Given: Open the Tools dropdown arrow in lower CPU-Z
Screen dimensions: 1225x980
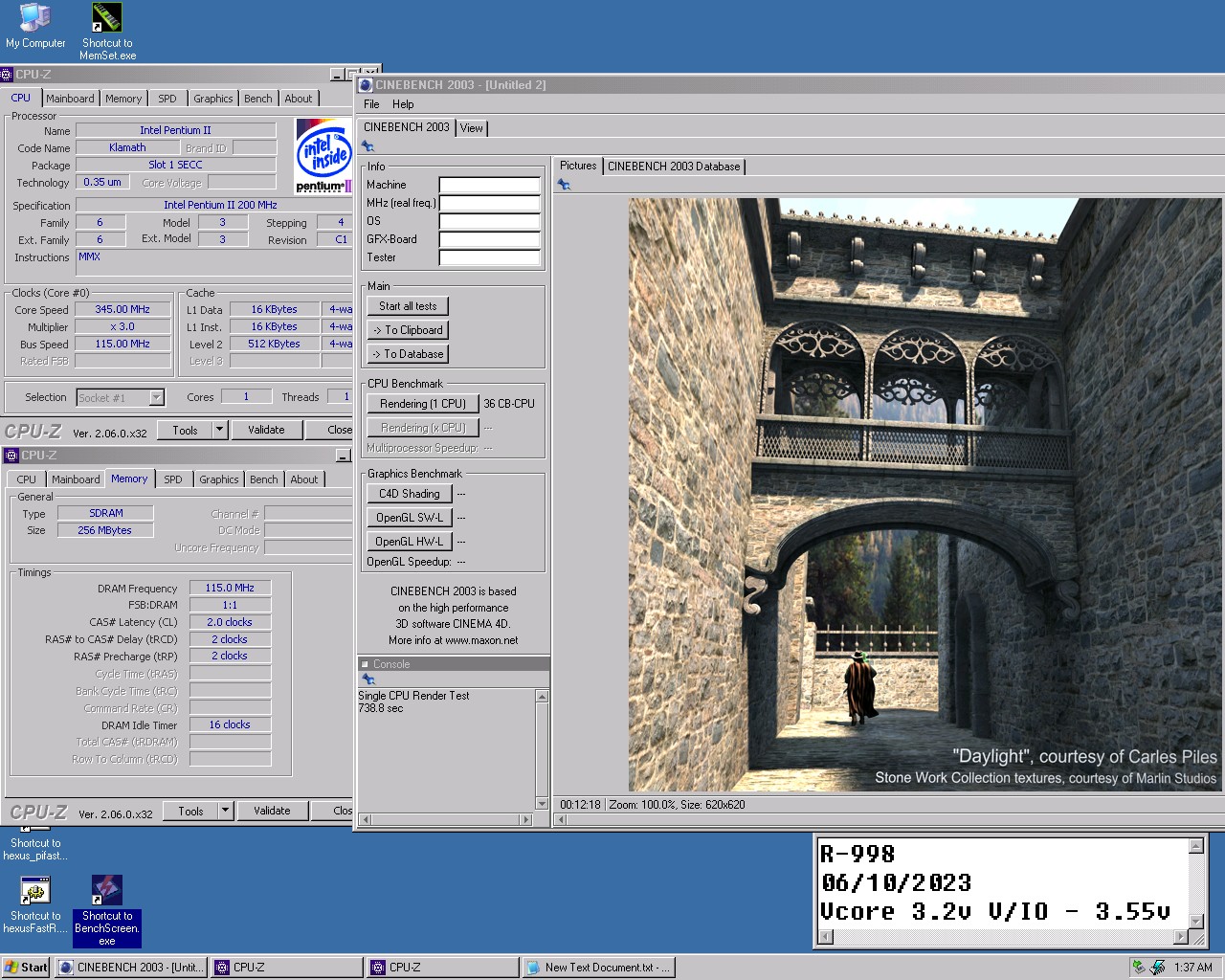Looking at the screenshot, I should tap(225, 811).
